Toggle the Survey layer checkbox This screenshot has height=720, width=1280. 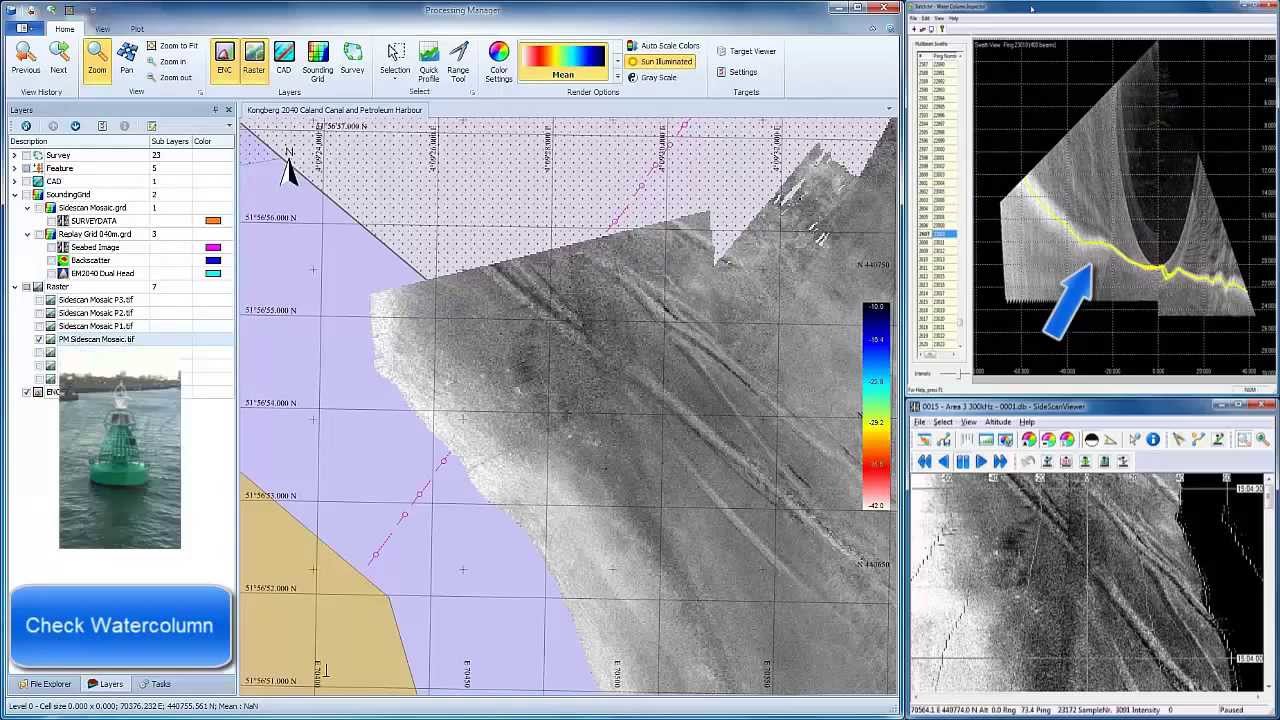point(26,155)
